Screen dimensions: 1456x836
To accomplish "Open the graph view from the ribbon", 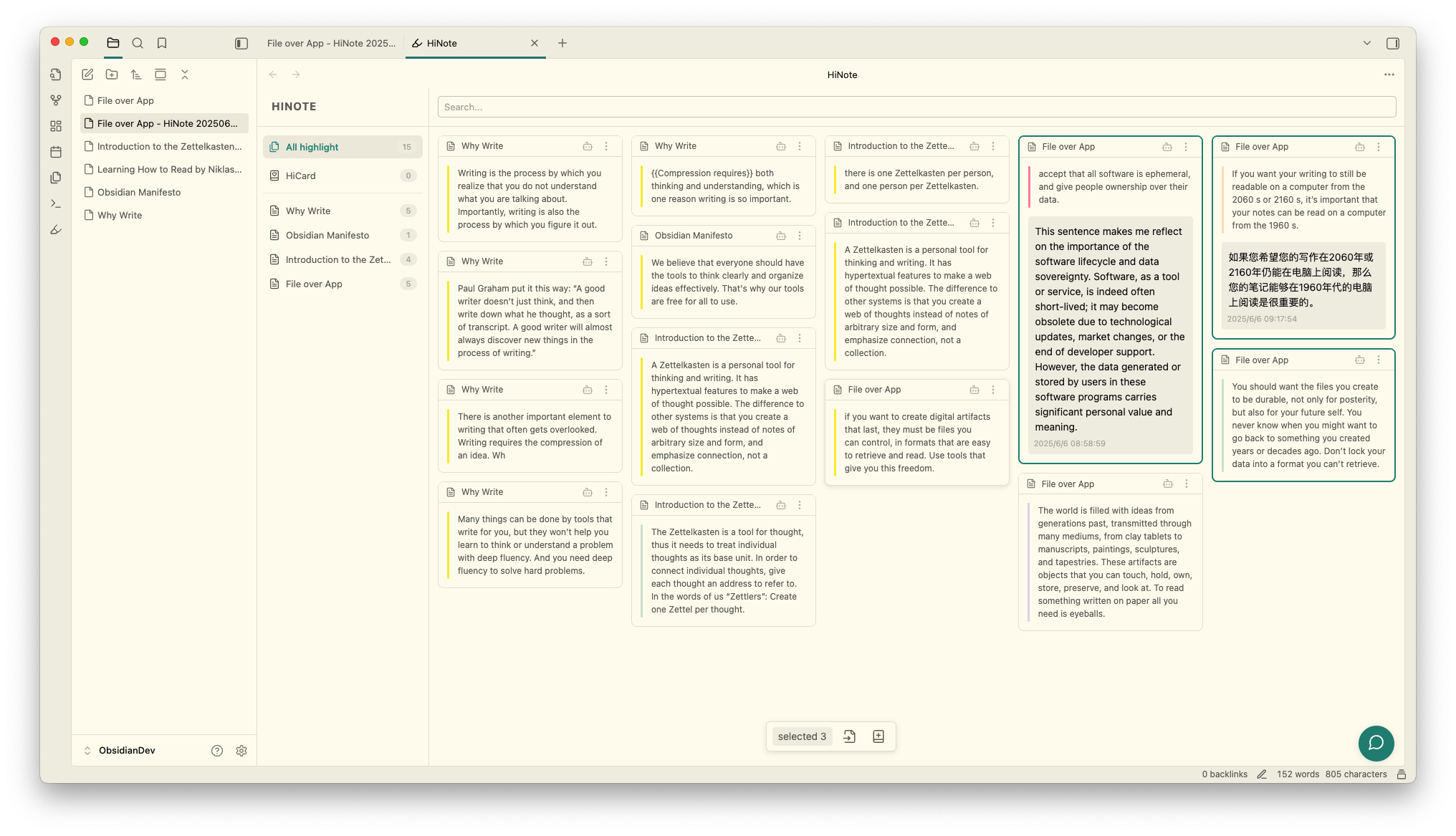I will coord(56,100).
